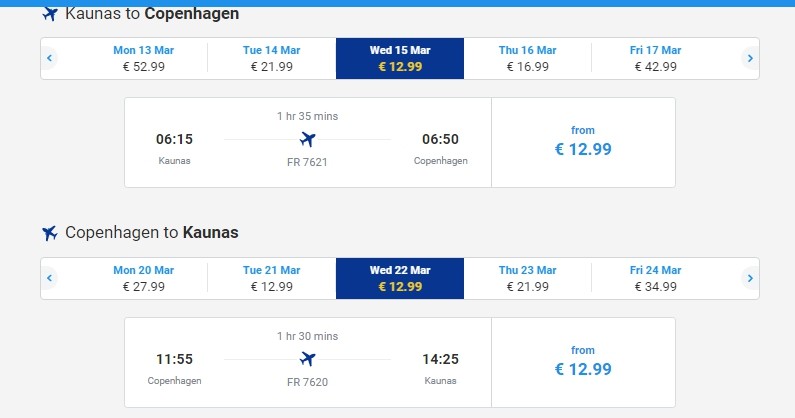Image resolution: width=795 pixels, height=418 pixels.
Task: Select Thu 23 Mar return date
Action: pos(527,278)
